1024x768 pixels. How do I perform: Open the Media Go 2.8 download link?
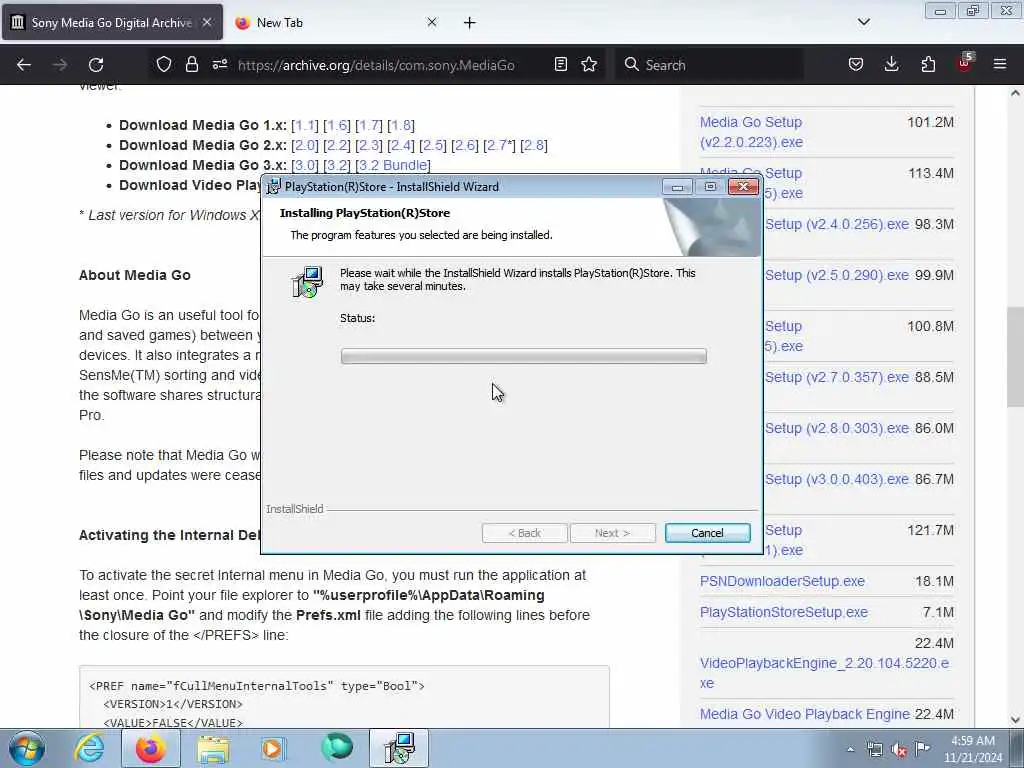[x=534, y=145]
